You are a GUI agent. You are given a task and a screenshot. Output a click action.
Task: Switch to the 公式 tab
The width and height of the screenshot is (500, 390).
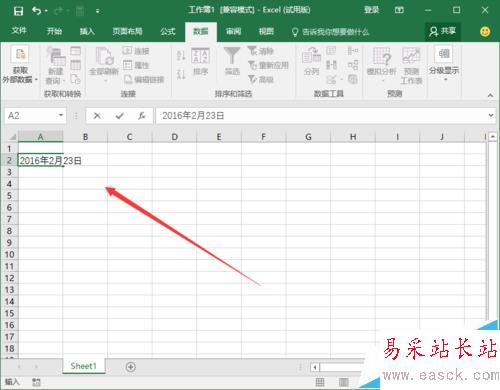point(168,31)
